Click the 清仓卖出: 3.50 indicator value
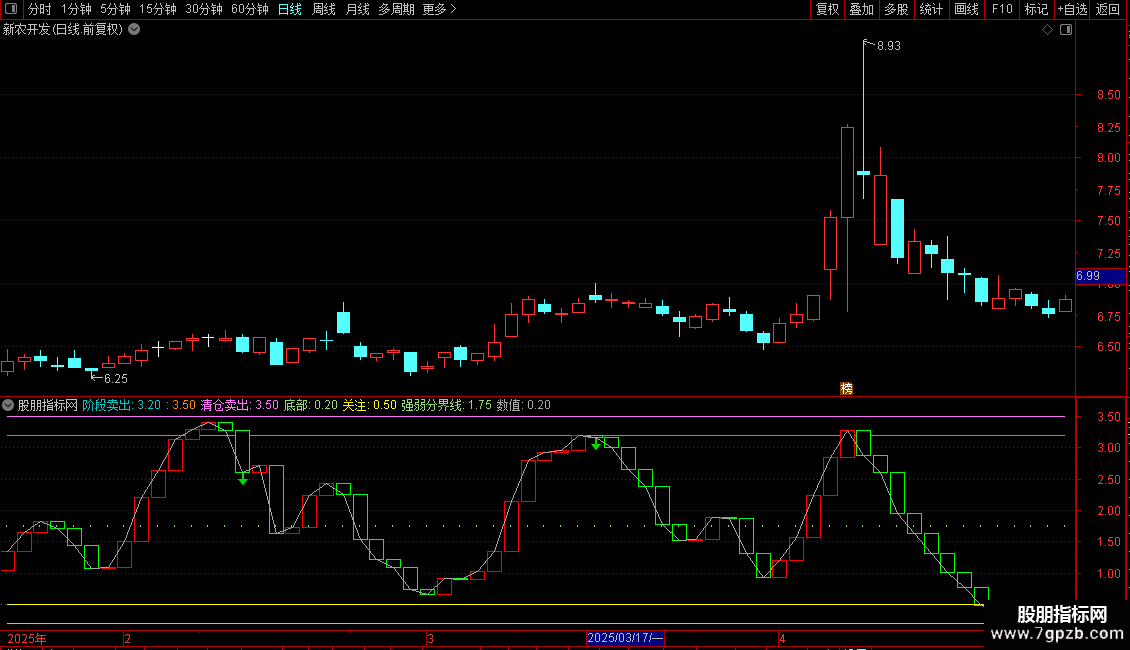1130x650 pixels. click(239, 405)
